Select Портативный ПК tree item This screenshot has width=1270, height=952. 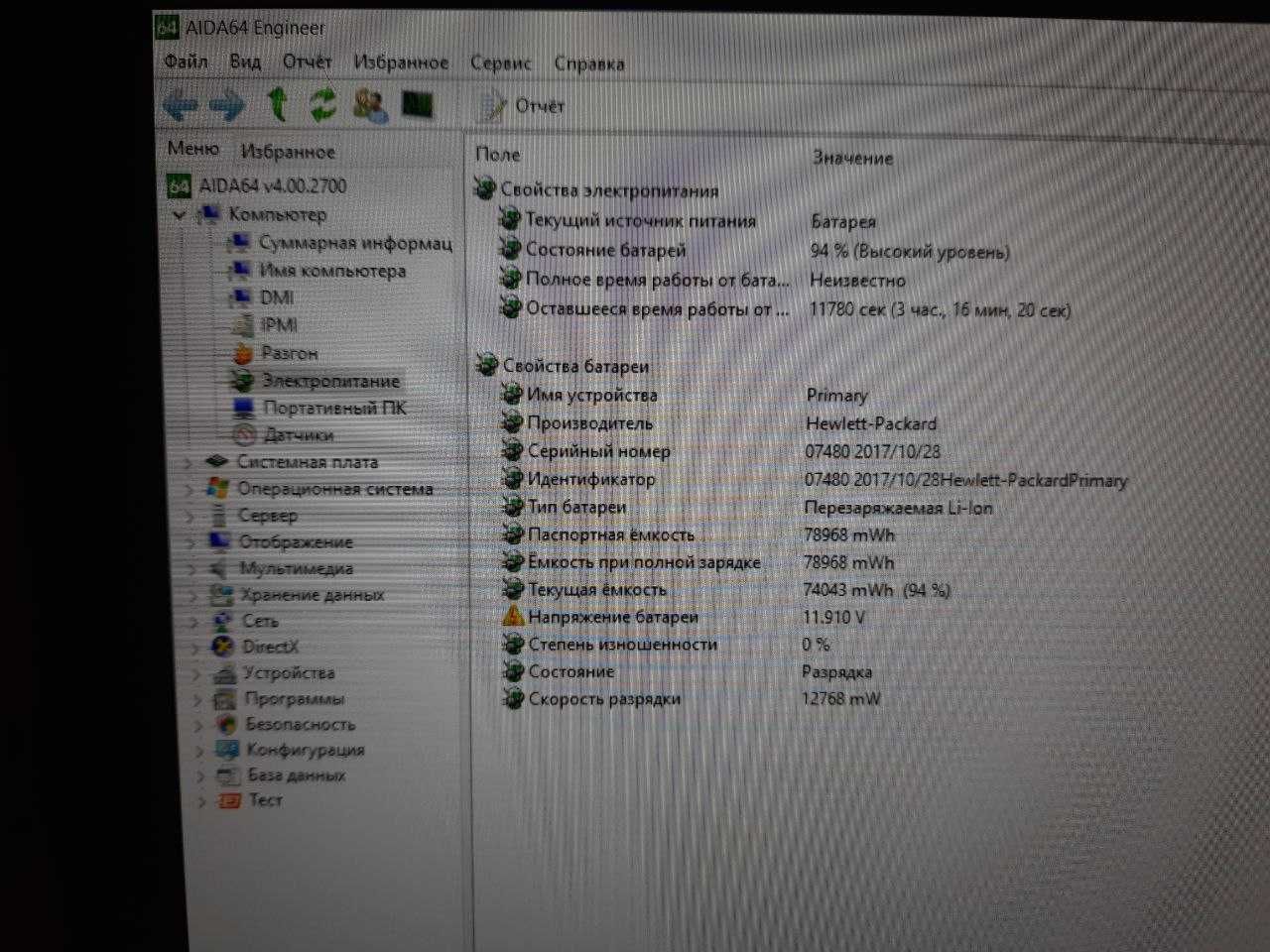(334, 408)
